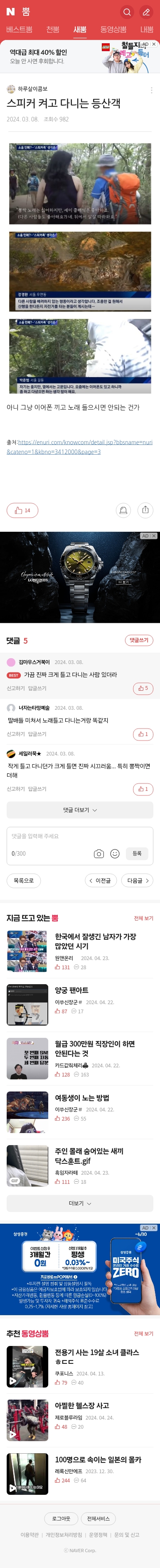Image resolution: width=160 pixels, height=1568 pixels.
Task: Like the BEST comment with 5 likes
Action: tap(143, 689)
